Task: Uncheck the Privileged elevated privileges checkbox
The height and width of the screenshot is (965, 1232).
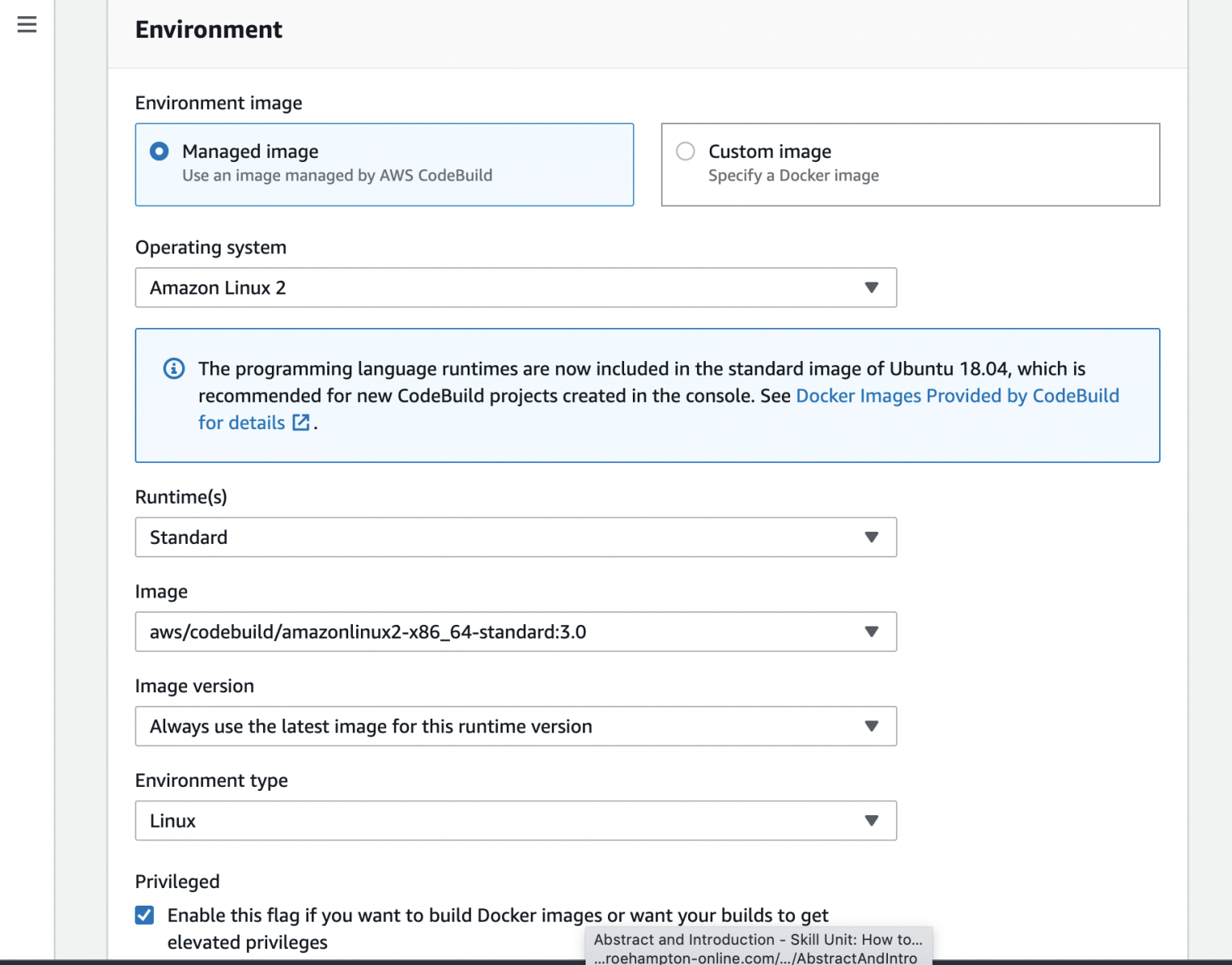Action: point(144,914)
